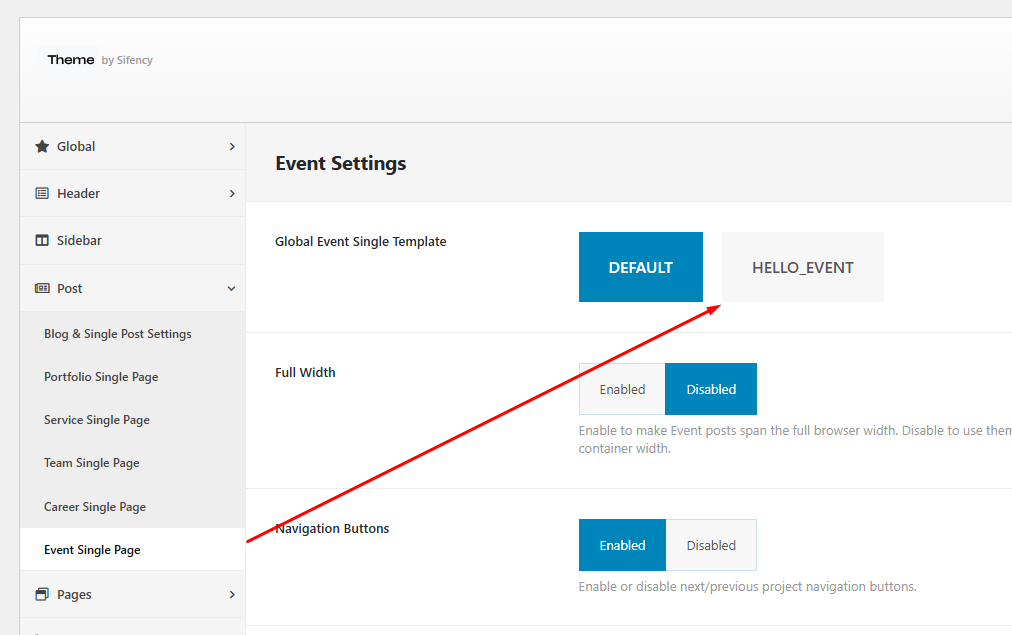Click the star icon beside Global
1012x635 pixels.
(42, 146)
